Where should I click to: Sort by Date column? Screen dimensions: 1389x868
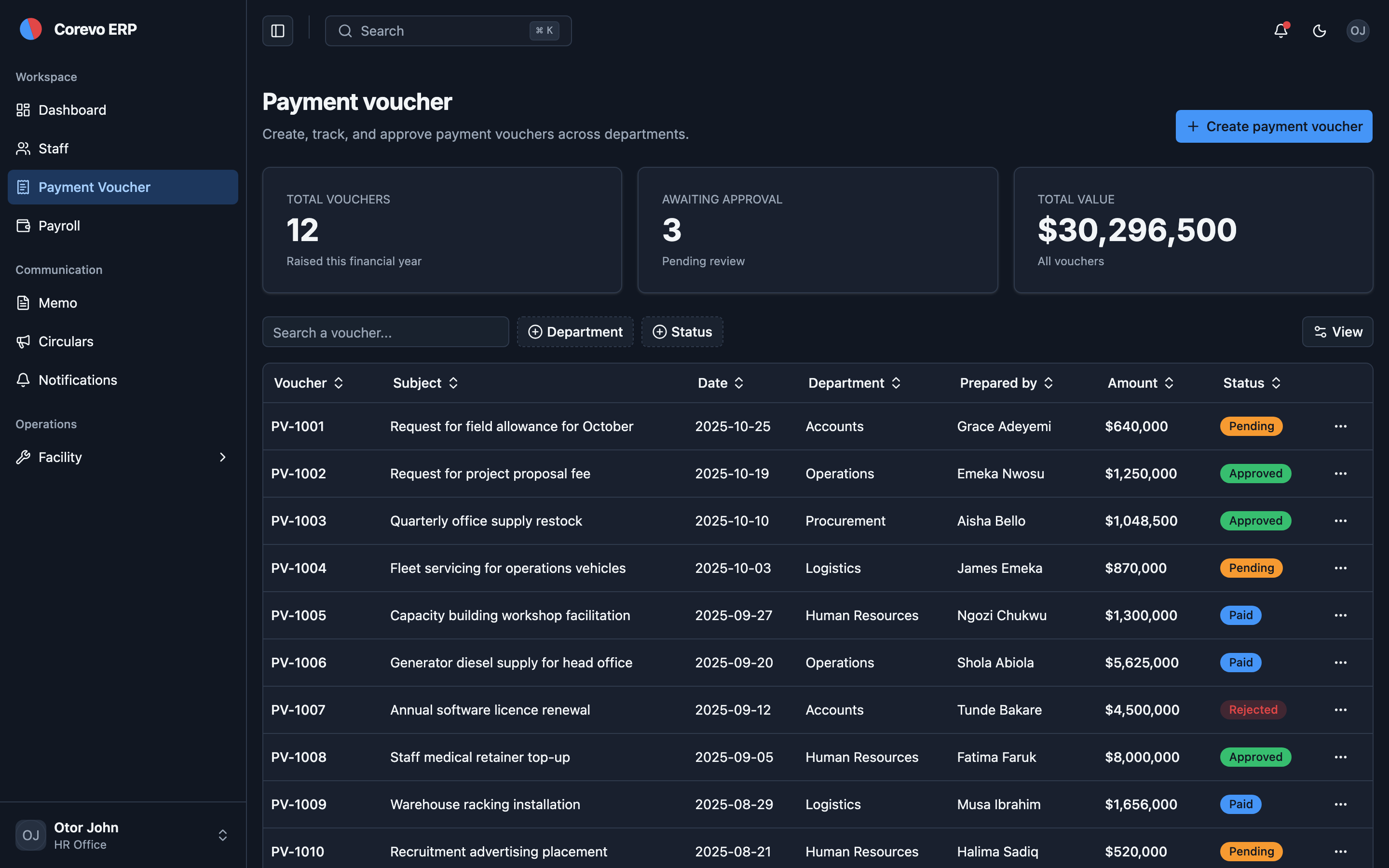click(721, 383)
